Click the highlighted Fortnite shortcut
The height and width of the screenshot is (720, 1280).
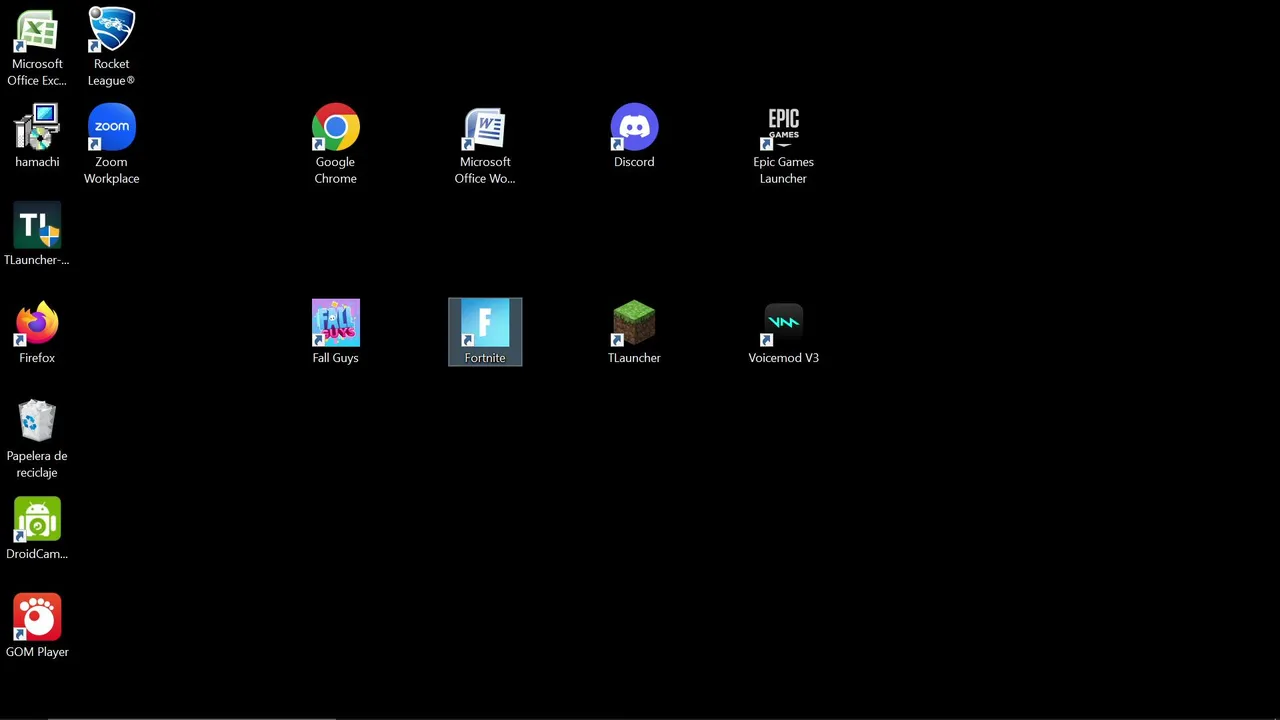coord(485,332)
